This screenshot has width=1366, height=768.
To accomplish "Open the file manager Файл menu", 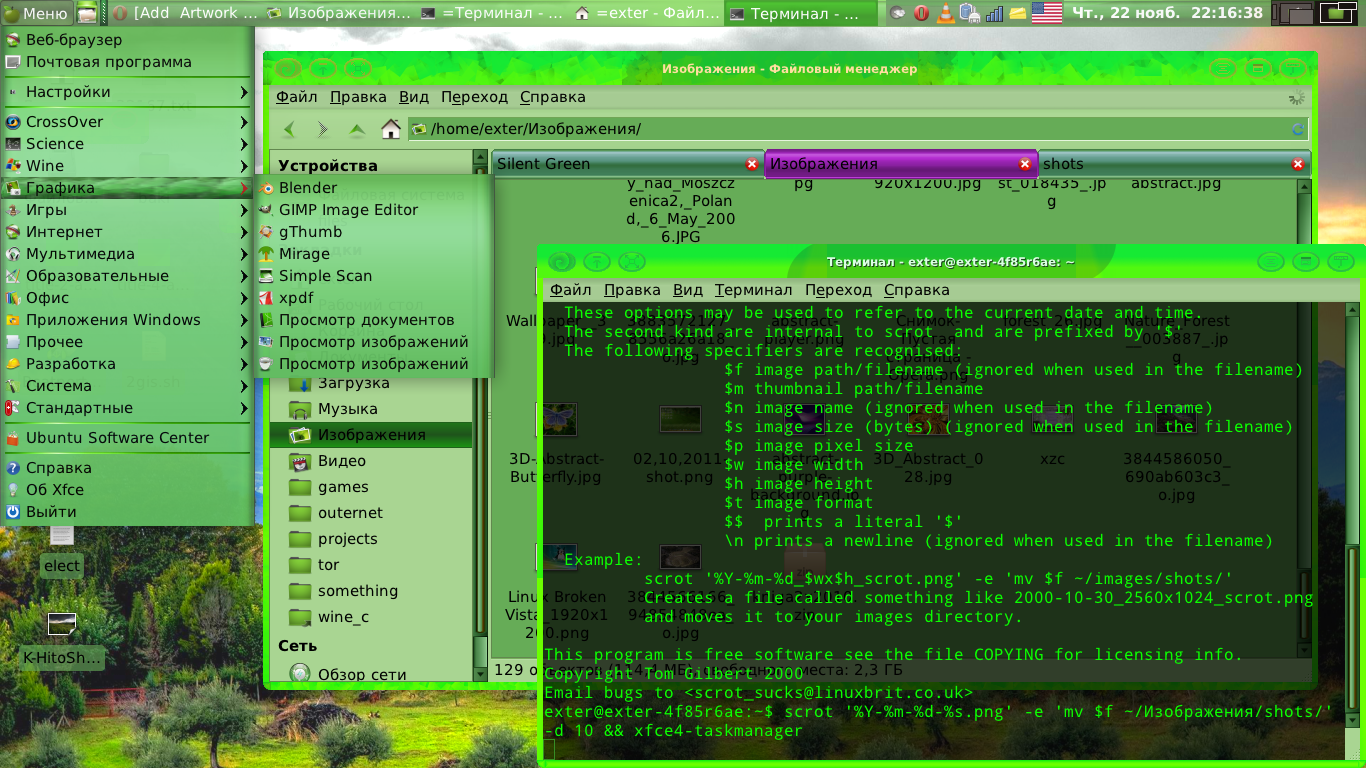I will tap(297, 97).
